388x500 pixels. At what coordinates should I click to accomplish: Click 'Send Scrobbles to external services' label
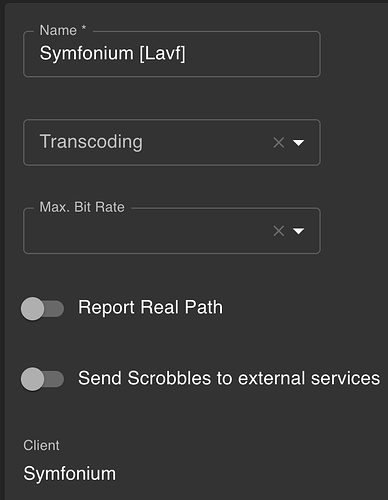tap(229, 378)
